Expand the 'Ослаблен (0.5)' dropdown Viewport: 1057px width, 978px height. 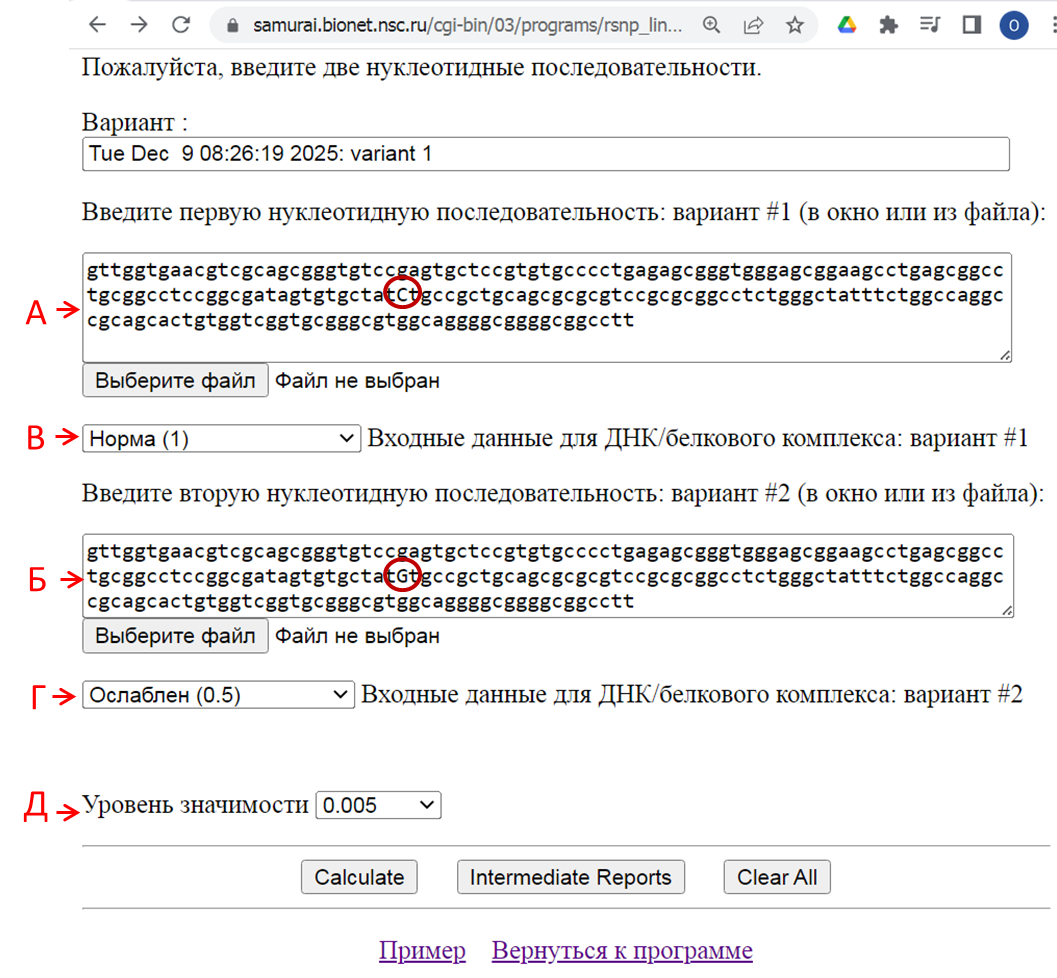[x=218, y=695]
